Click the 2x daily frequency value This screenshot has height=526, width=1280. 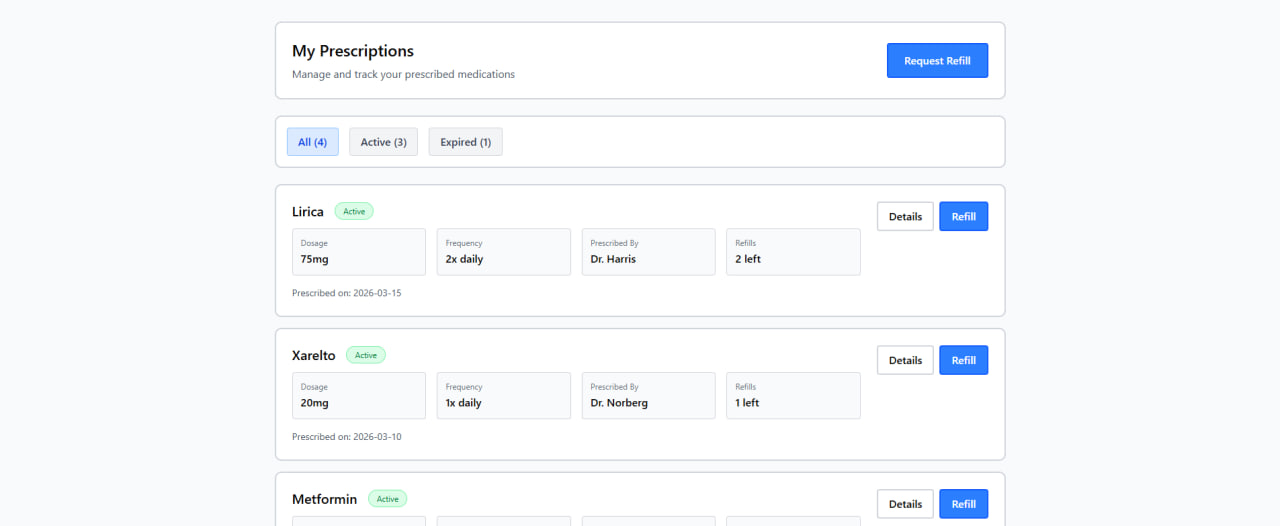click(x=464, y=259)
